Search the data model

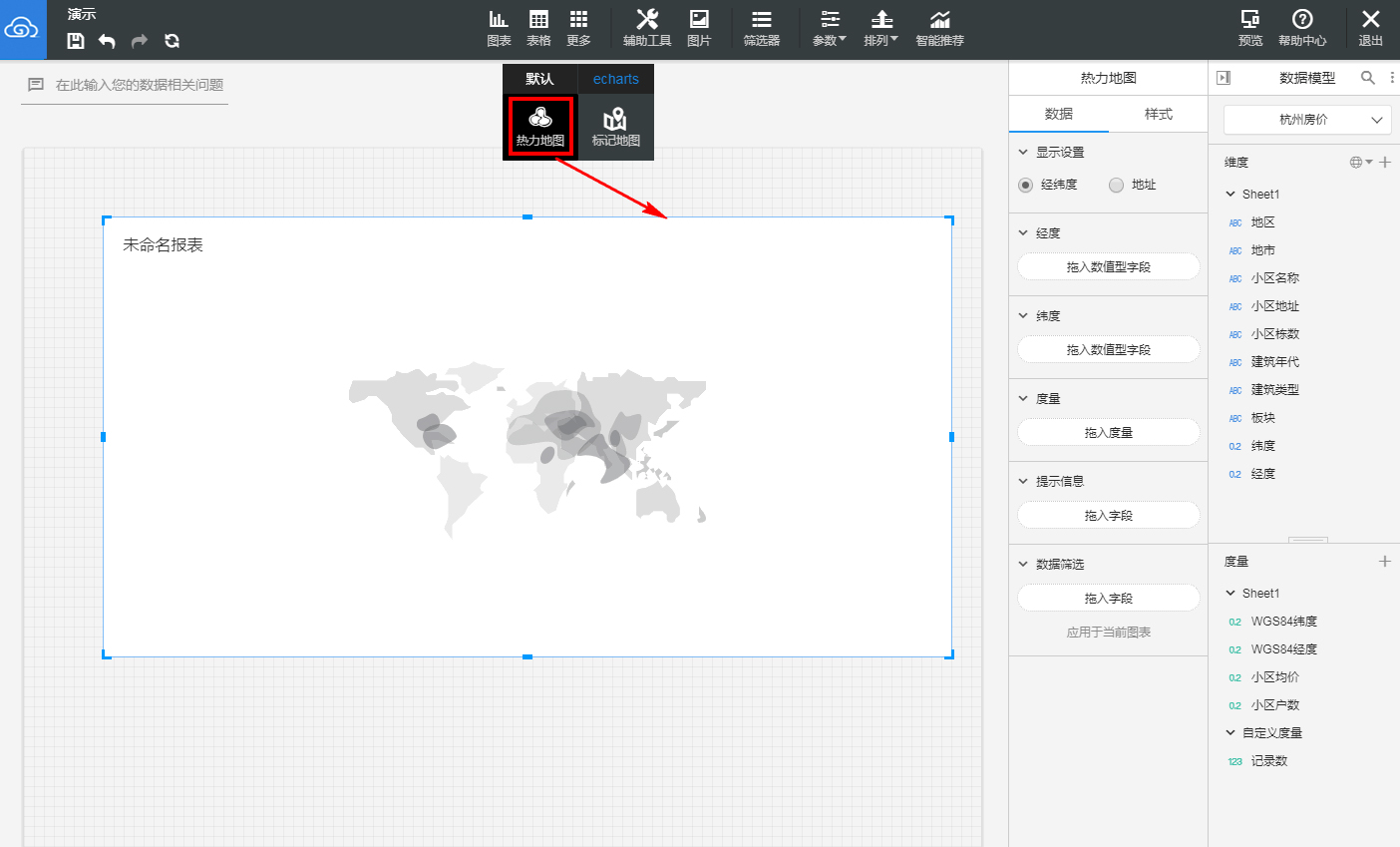(x=1368, y=78)
